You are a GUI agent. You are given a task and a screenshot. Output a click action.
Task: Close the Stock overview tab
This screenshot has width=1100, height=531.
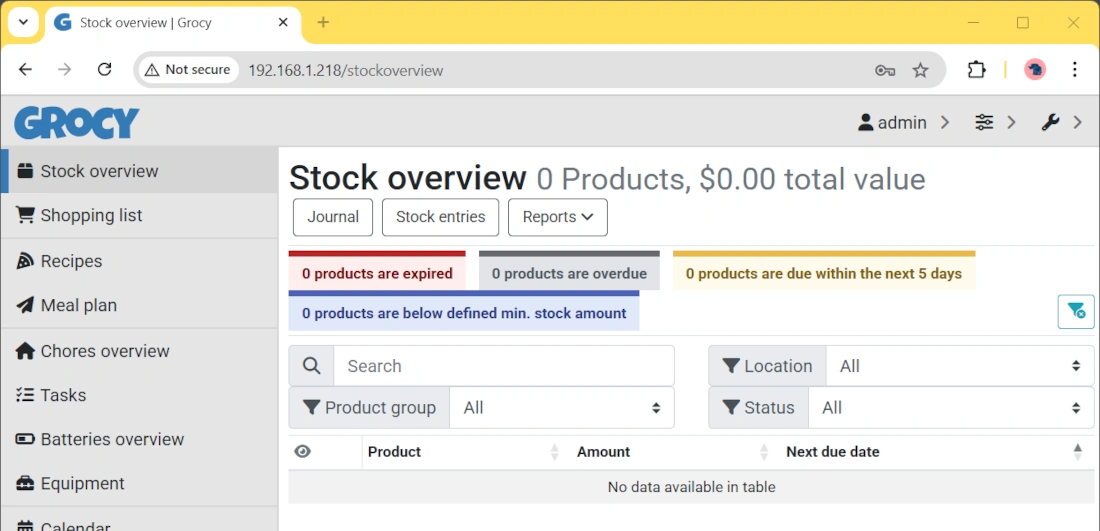(283, 22)
